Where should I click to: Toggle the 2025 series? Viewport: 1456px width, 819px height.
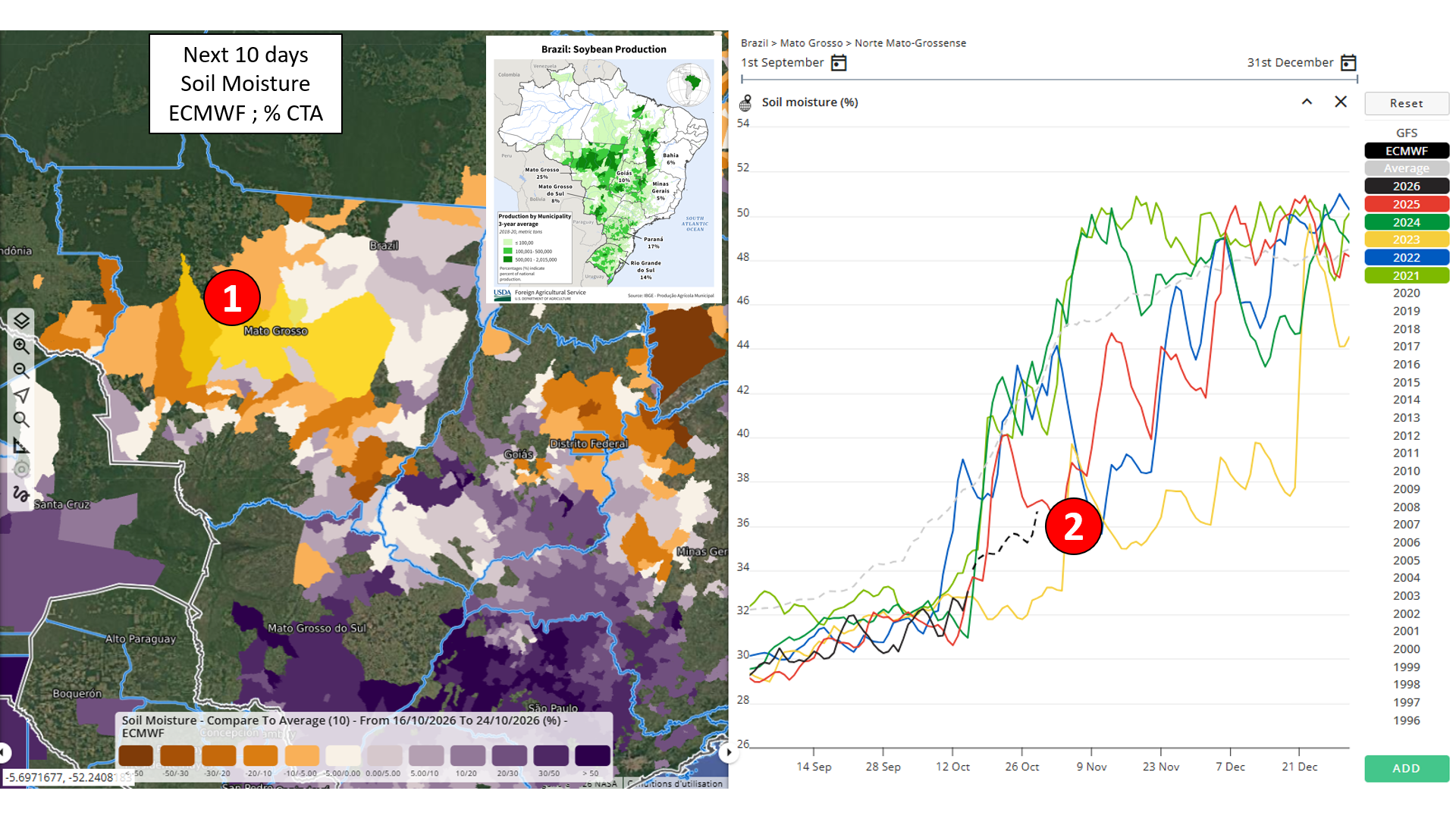(x=1407, y=205)
